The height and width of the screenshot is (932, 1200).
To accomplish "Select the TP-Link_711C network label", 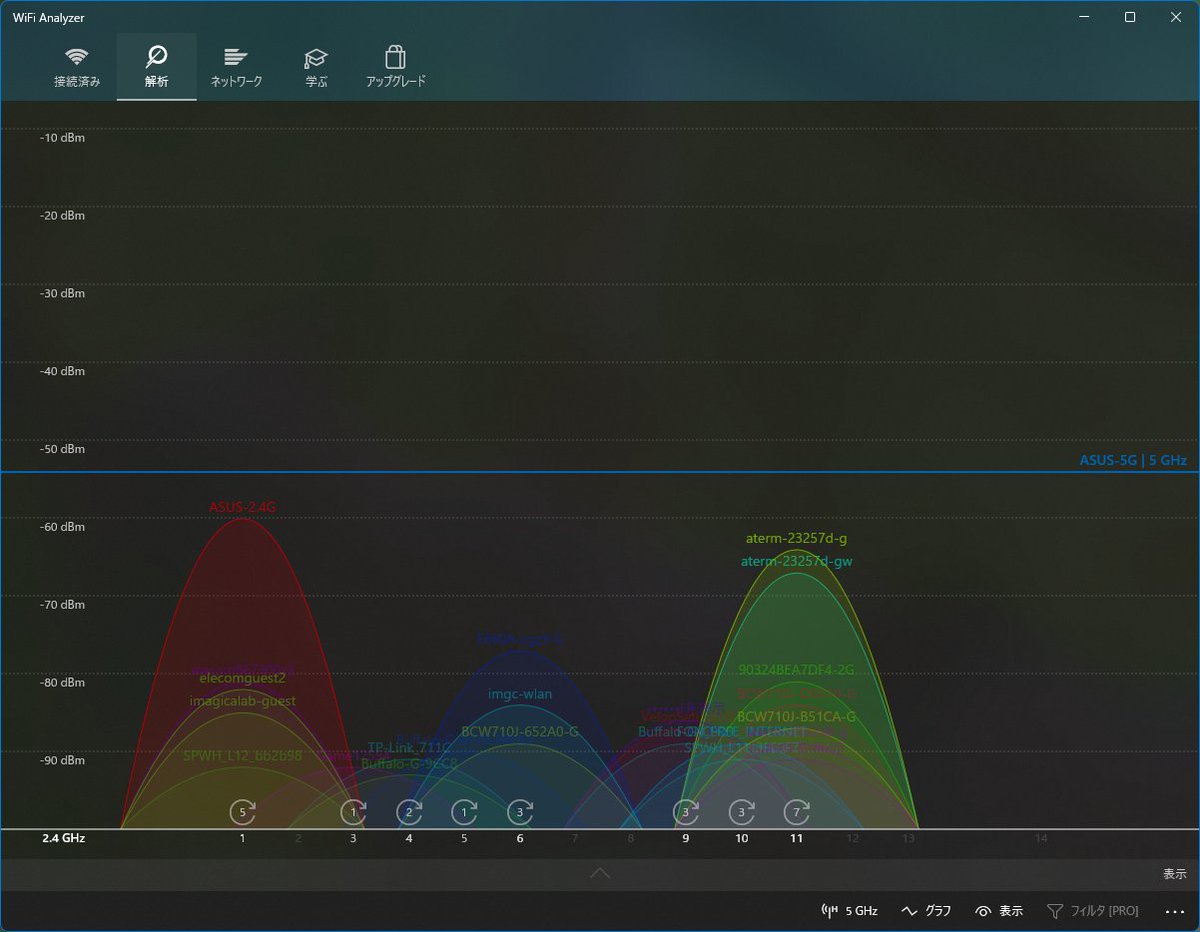I will click(x=409, y=748).
